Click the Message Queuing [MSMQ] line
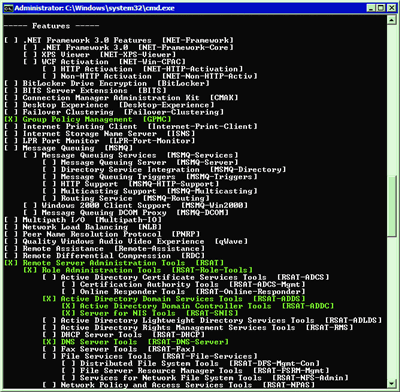400x392 pixels. coord(69,148)
